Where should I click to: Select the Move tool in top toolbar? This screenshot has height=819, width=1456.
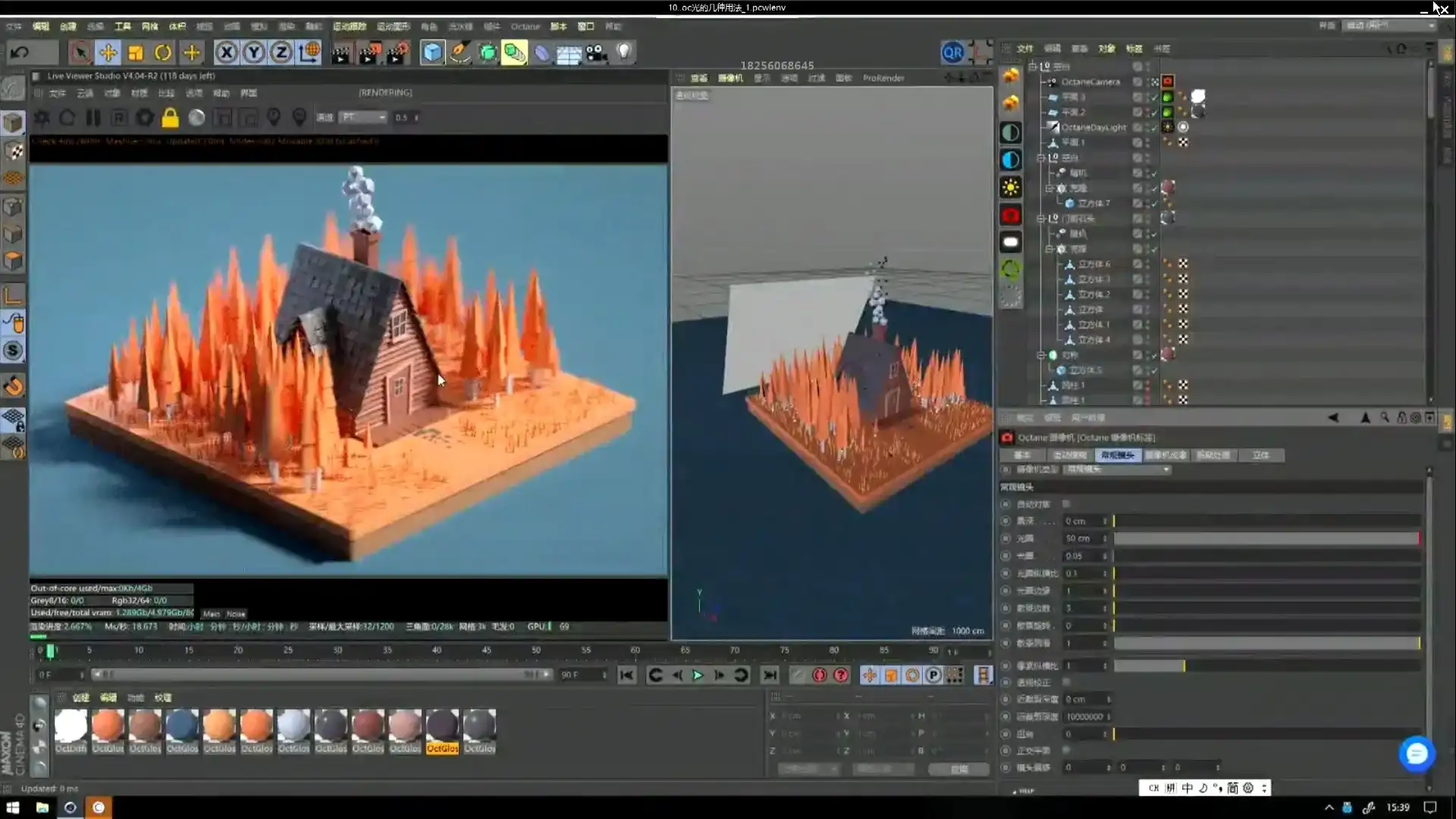pos(108,52)
